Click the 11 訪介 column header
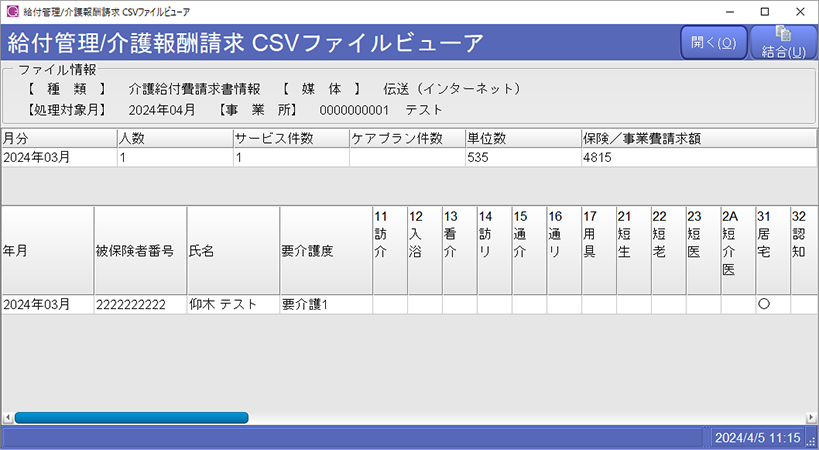Image resolution: width=819 pixels, height=450 pixels. pyautogui.click(x=390, y=251)
